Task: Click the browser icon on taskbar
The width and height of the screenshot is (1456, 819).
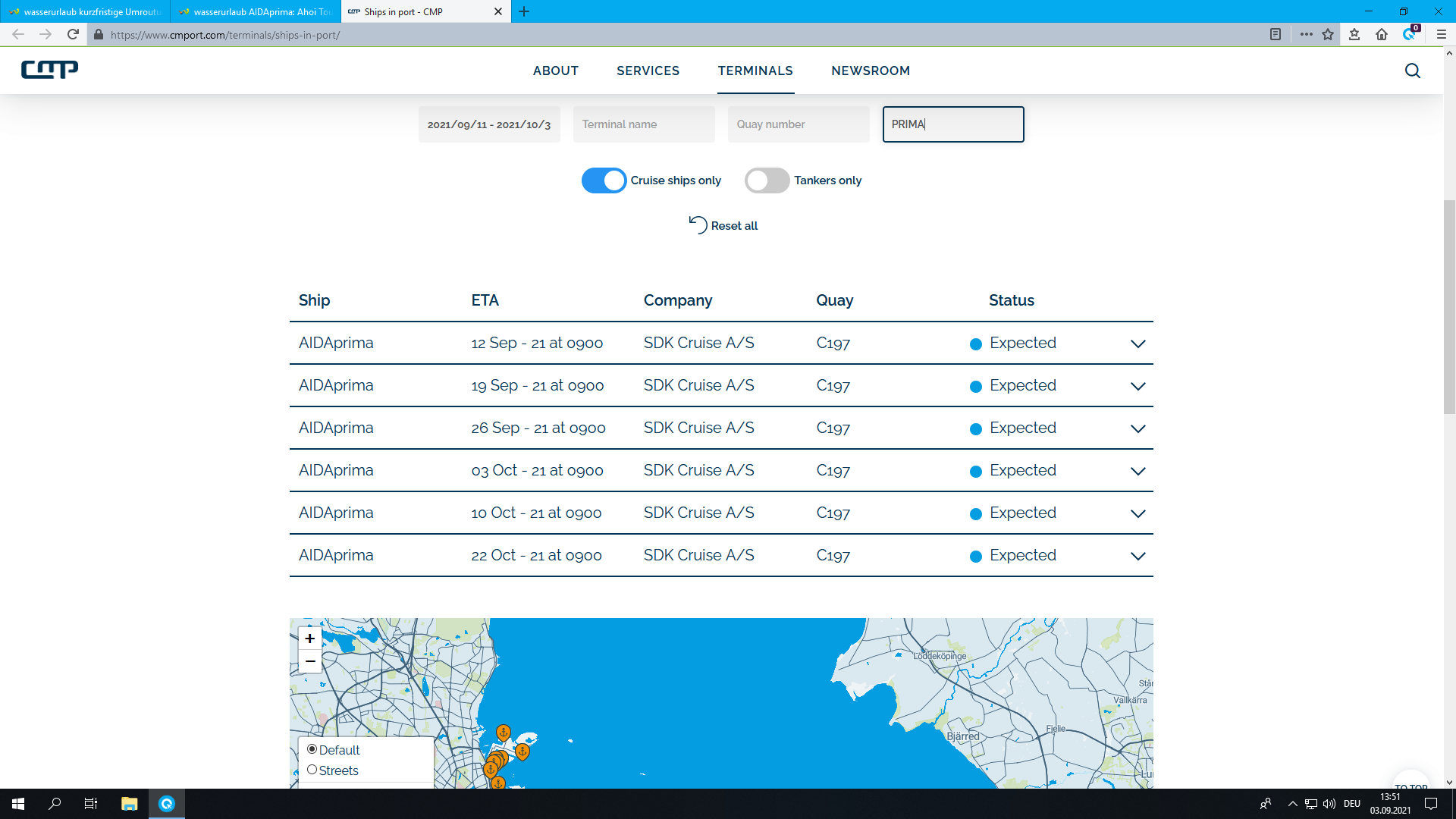Action: 167,804
